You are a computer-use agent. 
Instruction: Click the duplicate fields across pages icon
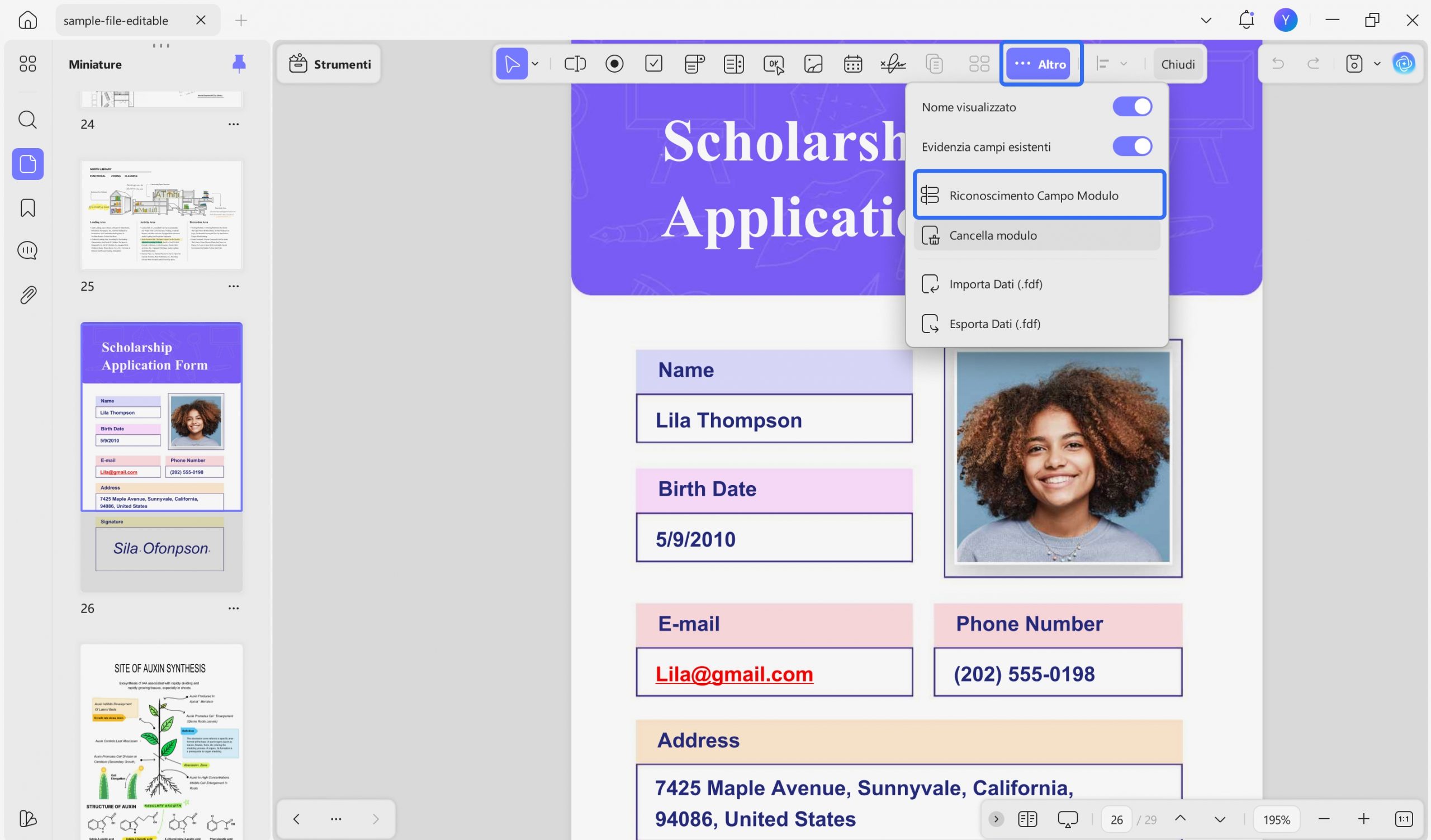coord(934,64)
